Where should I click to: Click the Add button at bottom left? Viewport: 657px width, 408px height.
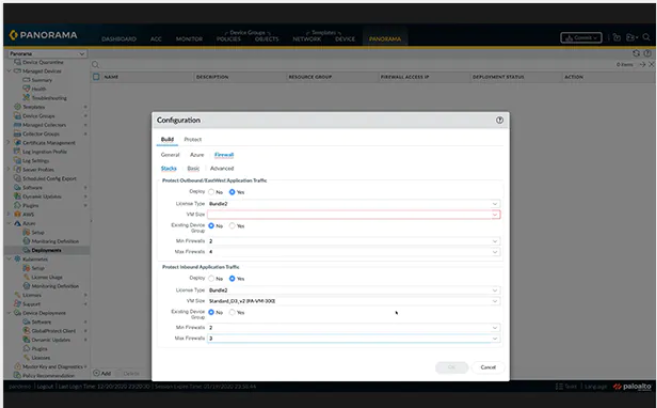click(x=104, y=372)
